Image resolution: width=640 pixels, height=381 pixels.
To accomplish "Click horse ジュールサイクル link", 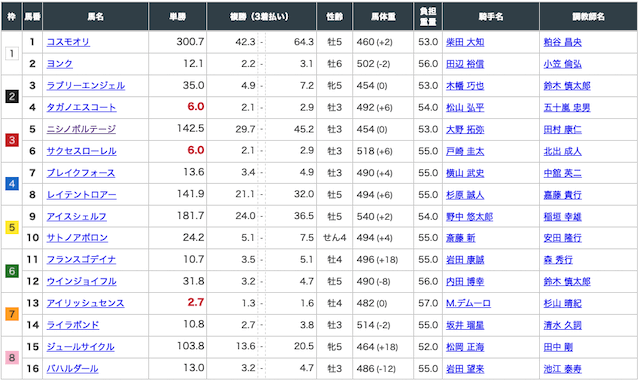I will [80, 347].
